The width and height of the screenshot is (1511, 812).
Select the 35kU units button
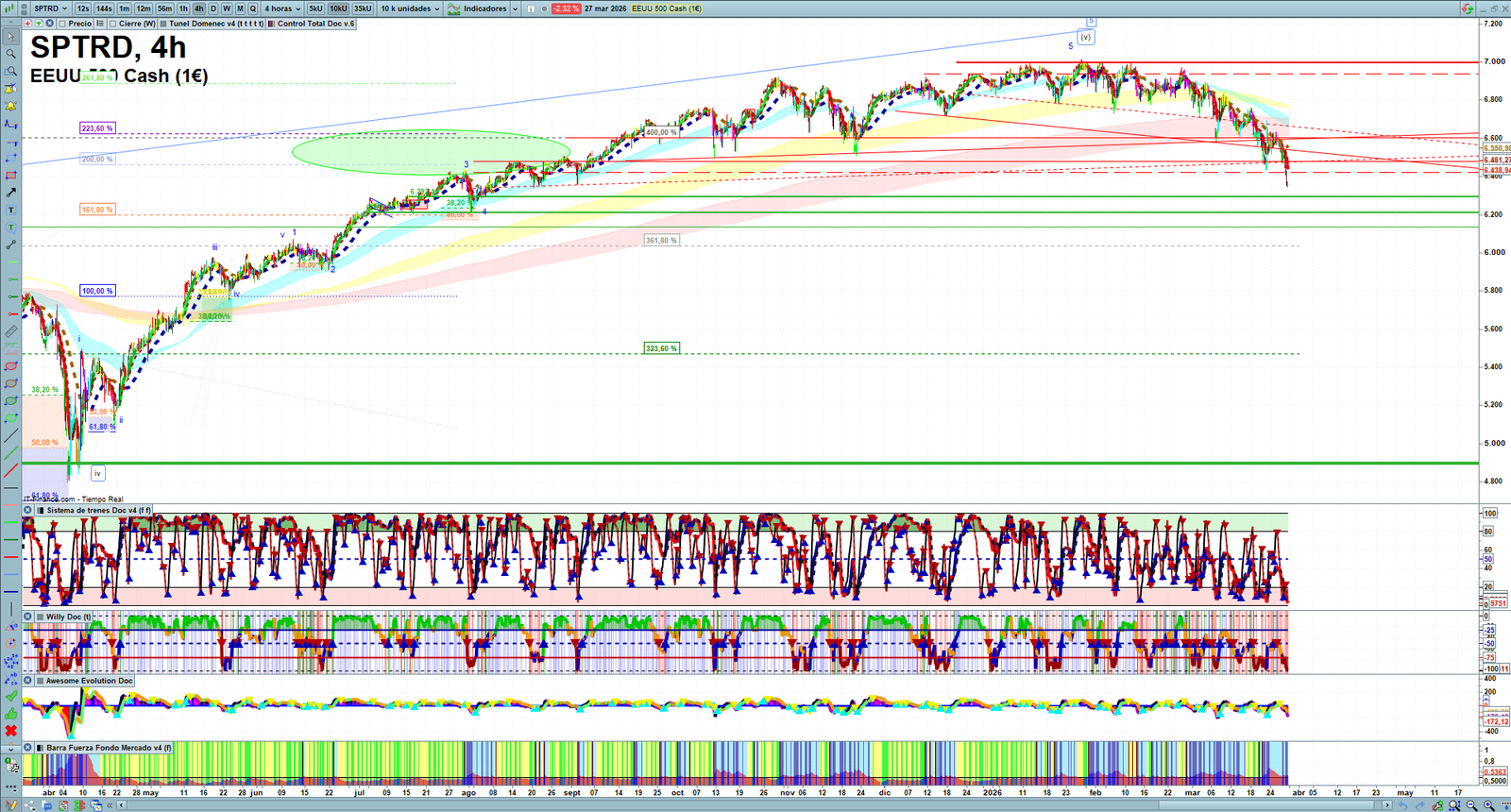click(363, 8)
